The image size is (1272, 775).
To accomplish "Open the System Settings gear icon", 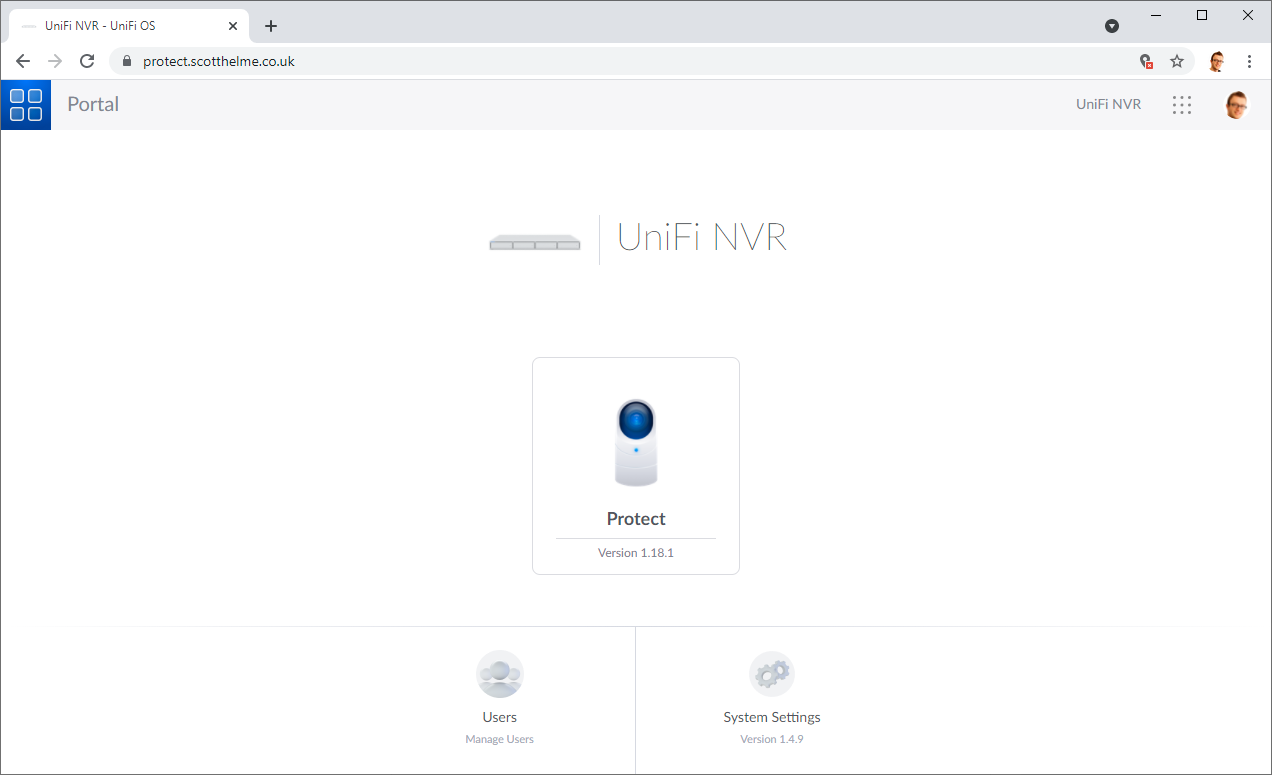I will [771, 674].
